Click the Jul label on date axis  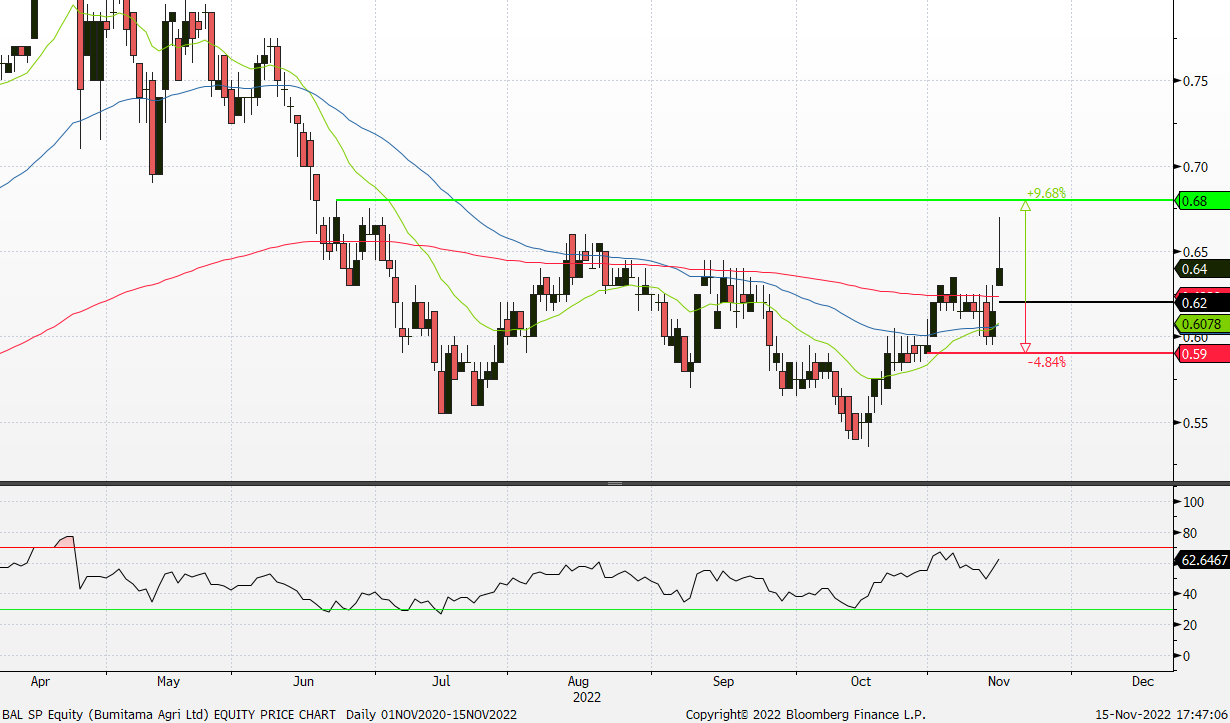pyautogui.click(x=440, y=682)
